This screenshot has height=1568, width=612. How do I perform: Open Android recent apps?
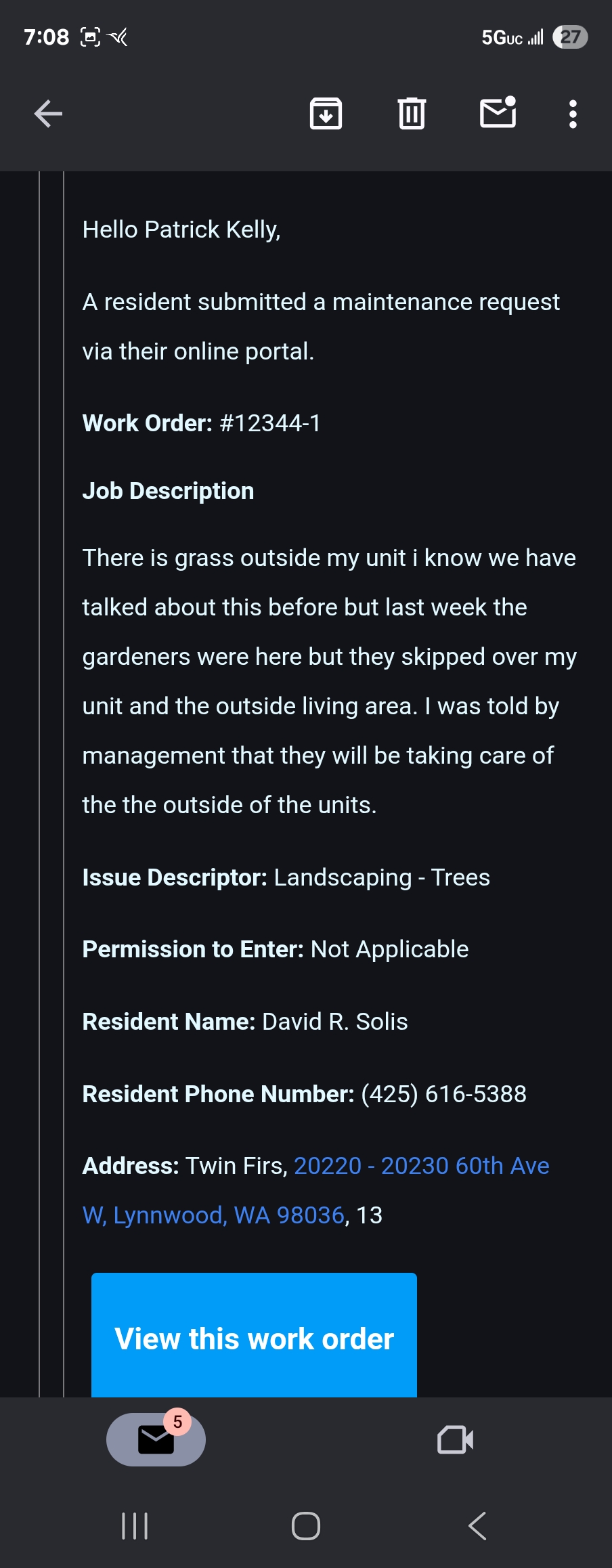click(x=135, y=1526)
